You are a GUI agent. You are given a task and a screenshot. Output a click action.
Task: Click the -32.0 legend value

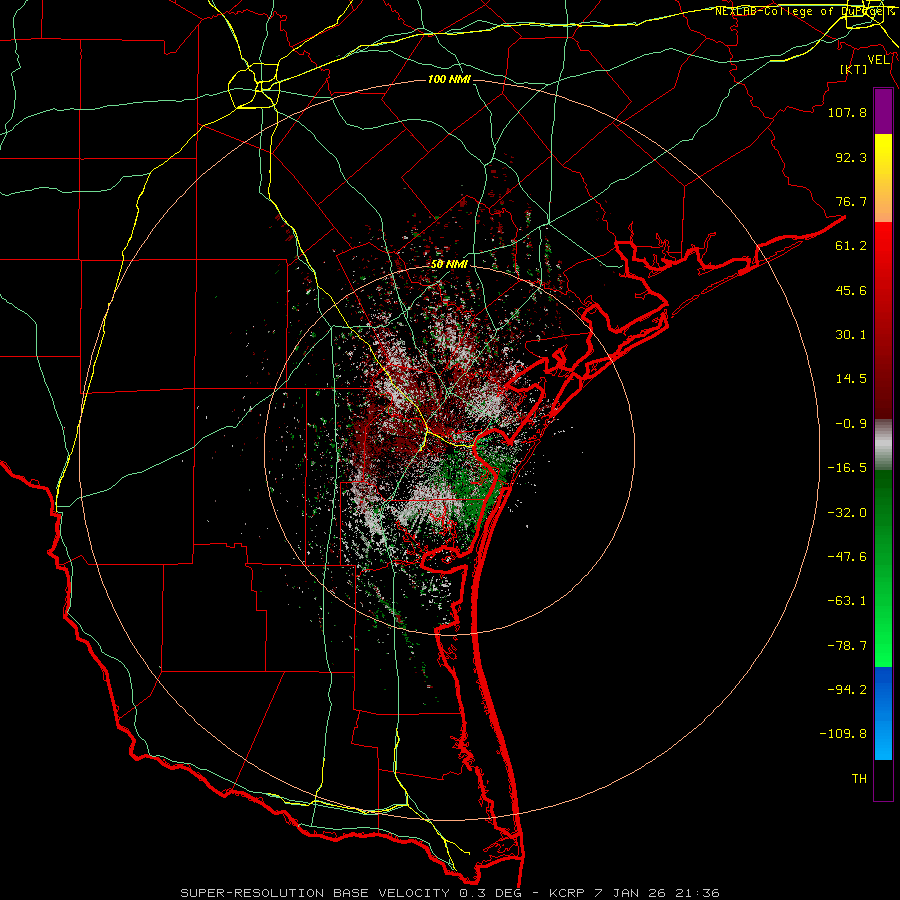point(847,513)
